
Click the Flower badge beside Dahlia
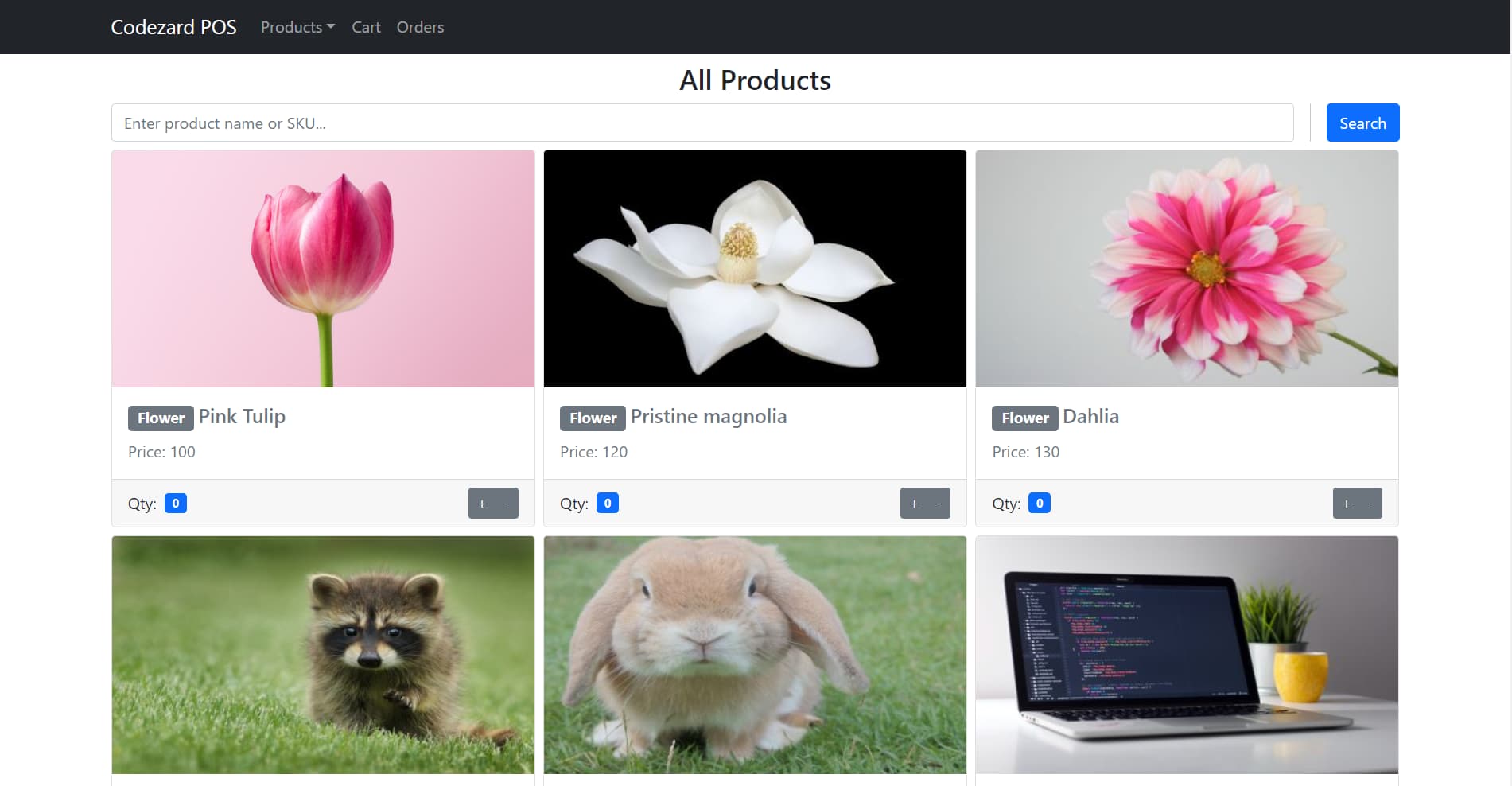[1024, 418]
